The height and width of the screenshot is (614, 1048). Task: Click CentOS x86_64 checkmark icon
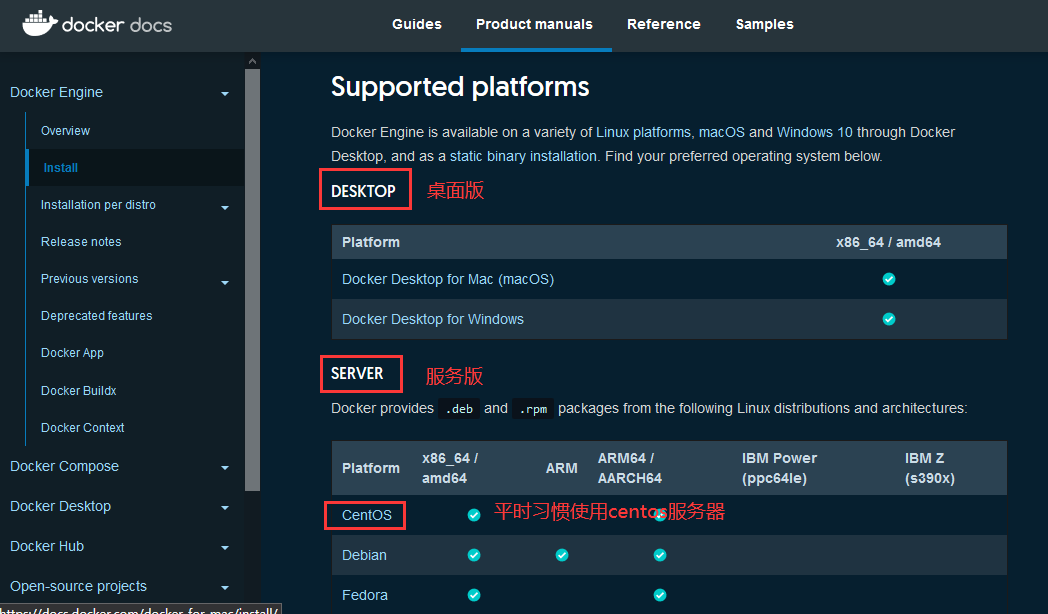coord(474,515)
